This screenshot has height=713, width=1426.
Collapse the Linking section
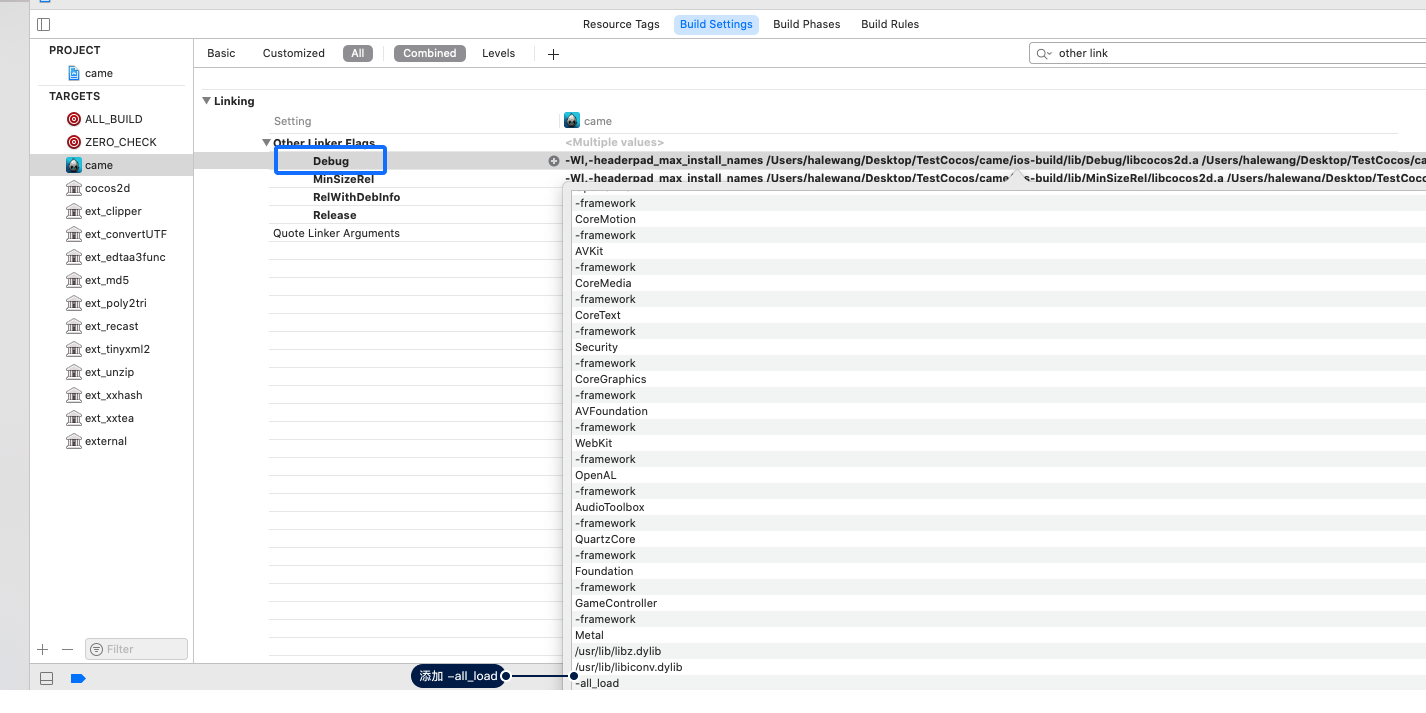[207, 101]
